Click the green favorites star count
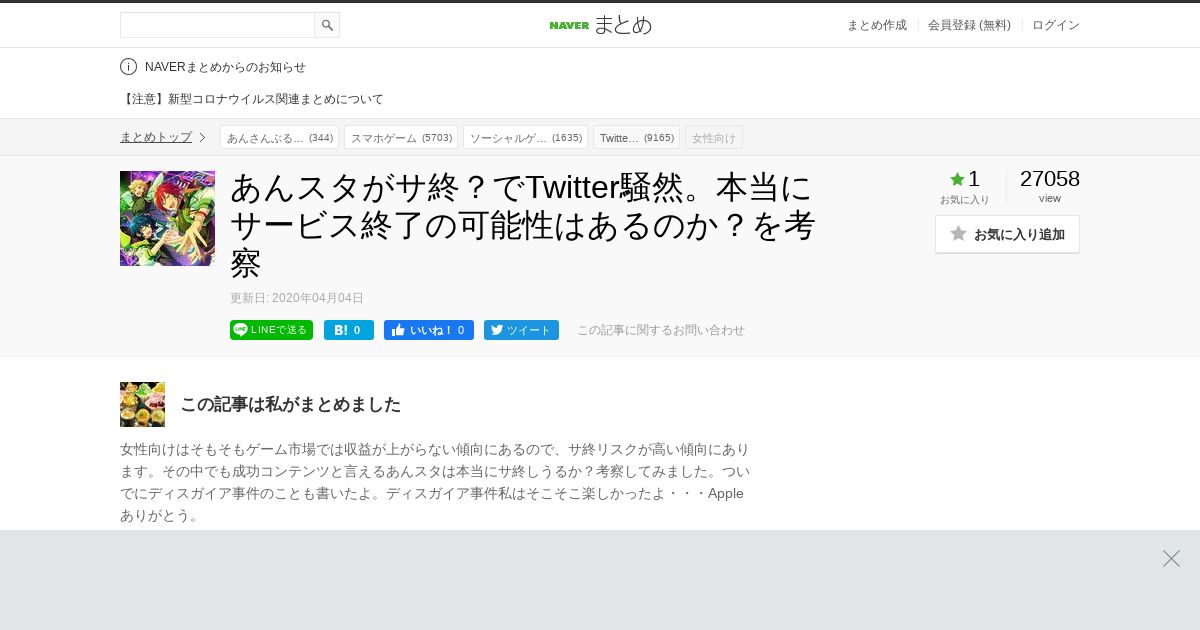 coord(965,179)
